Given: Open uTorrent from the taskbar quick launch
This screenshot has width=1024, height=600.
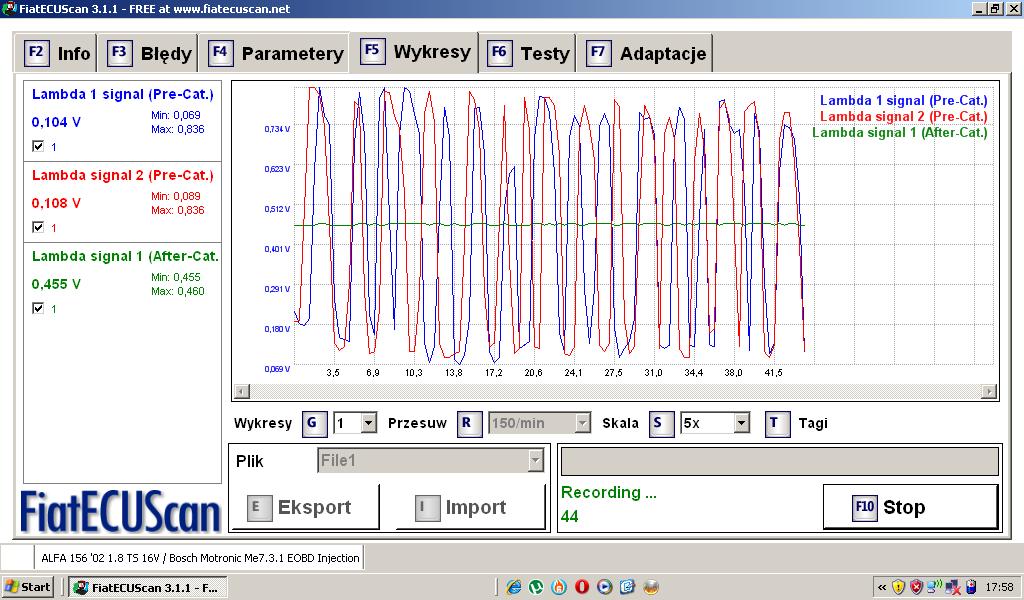Looking at the screenshot, I should click(537, 587).
